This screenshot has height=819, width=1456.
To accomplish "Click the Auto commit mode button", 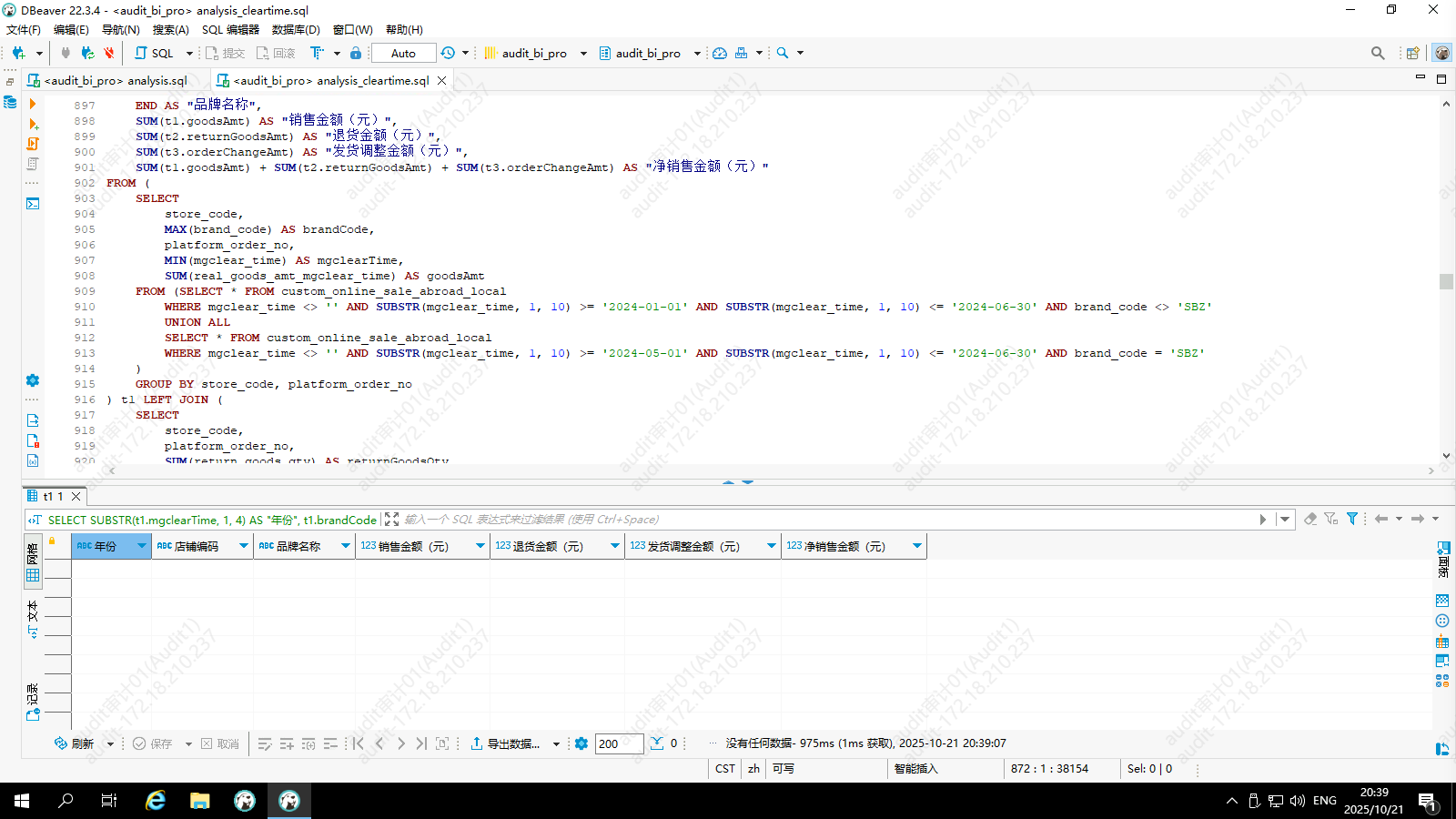I will (x=403, y=53).
